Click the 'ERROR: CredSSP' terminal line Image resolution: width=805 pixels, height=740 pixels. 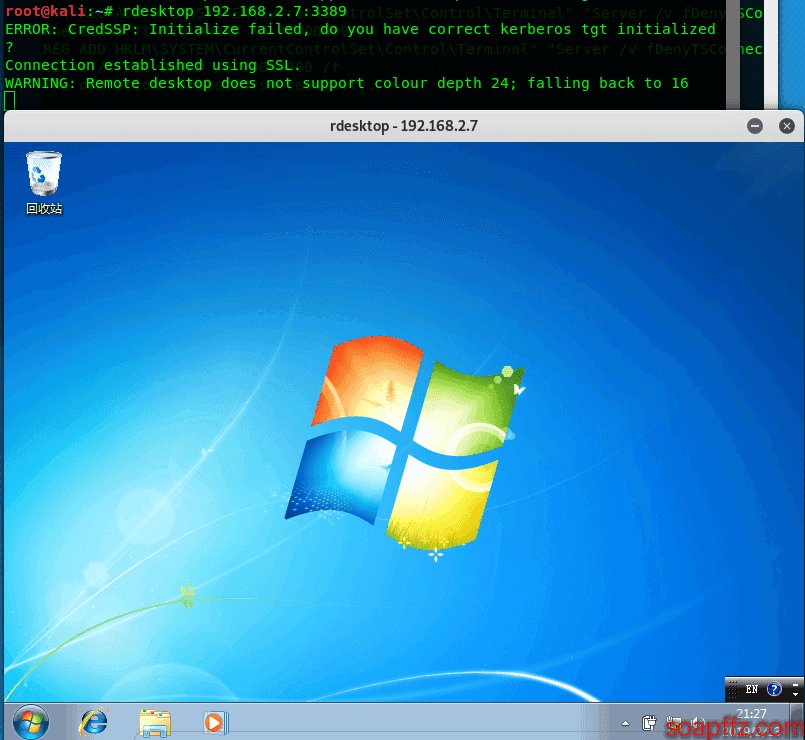click(360, 29)
